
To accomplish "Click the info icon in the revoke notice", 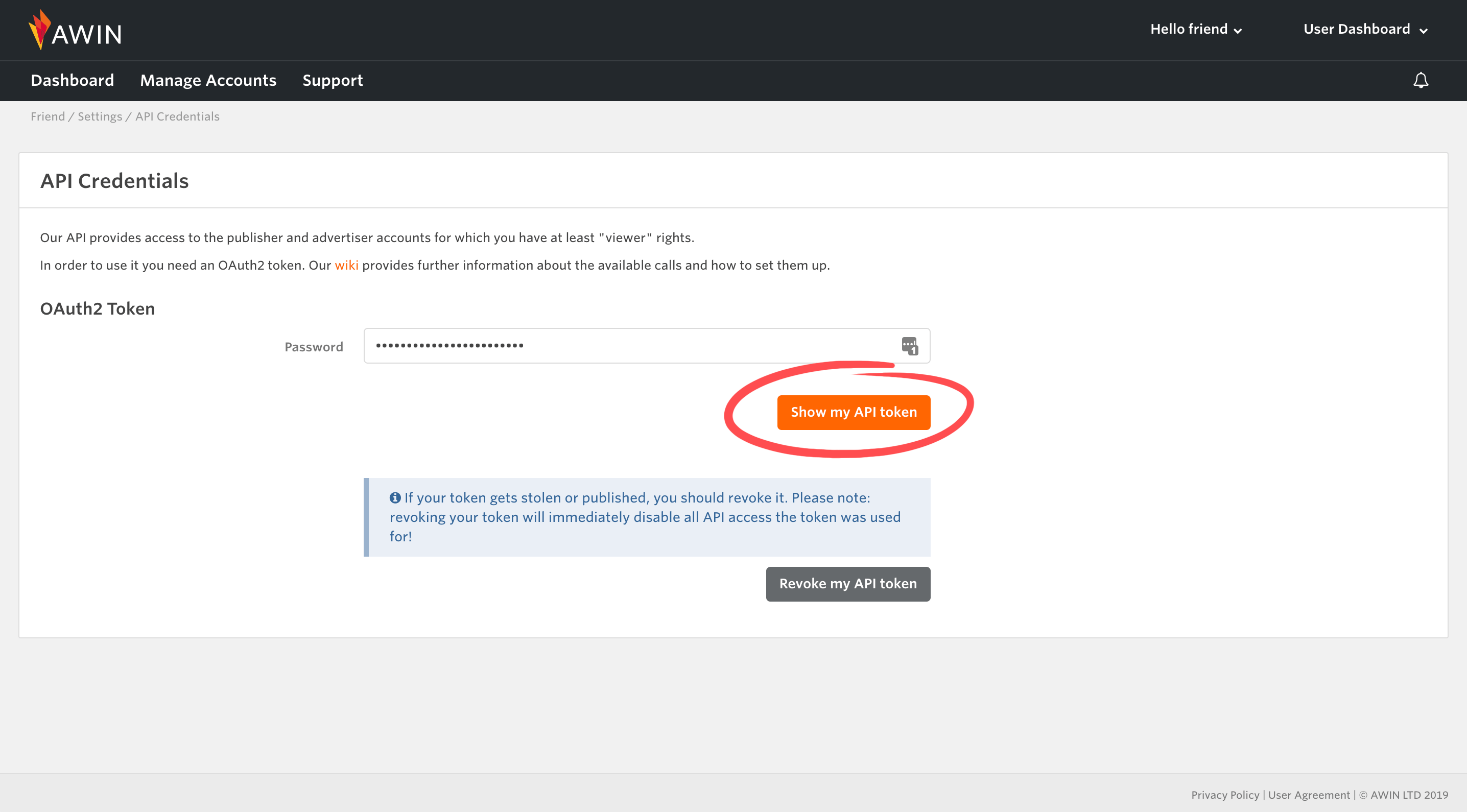I will coord(395,498).
